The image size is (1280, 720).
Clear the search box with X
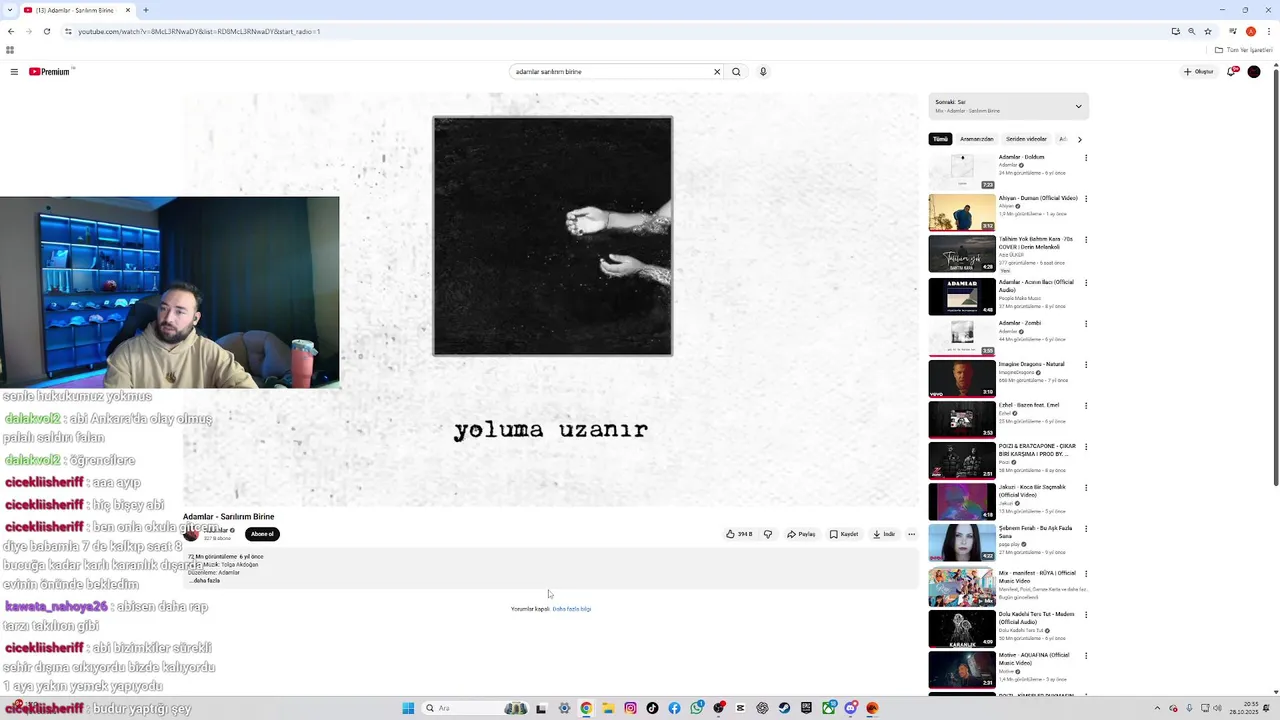716,72
